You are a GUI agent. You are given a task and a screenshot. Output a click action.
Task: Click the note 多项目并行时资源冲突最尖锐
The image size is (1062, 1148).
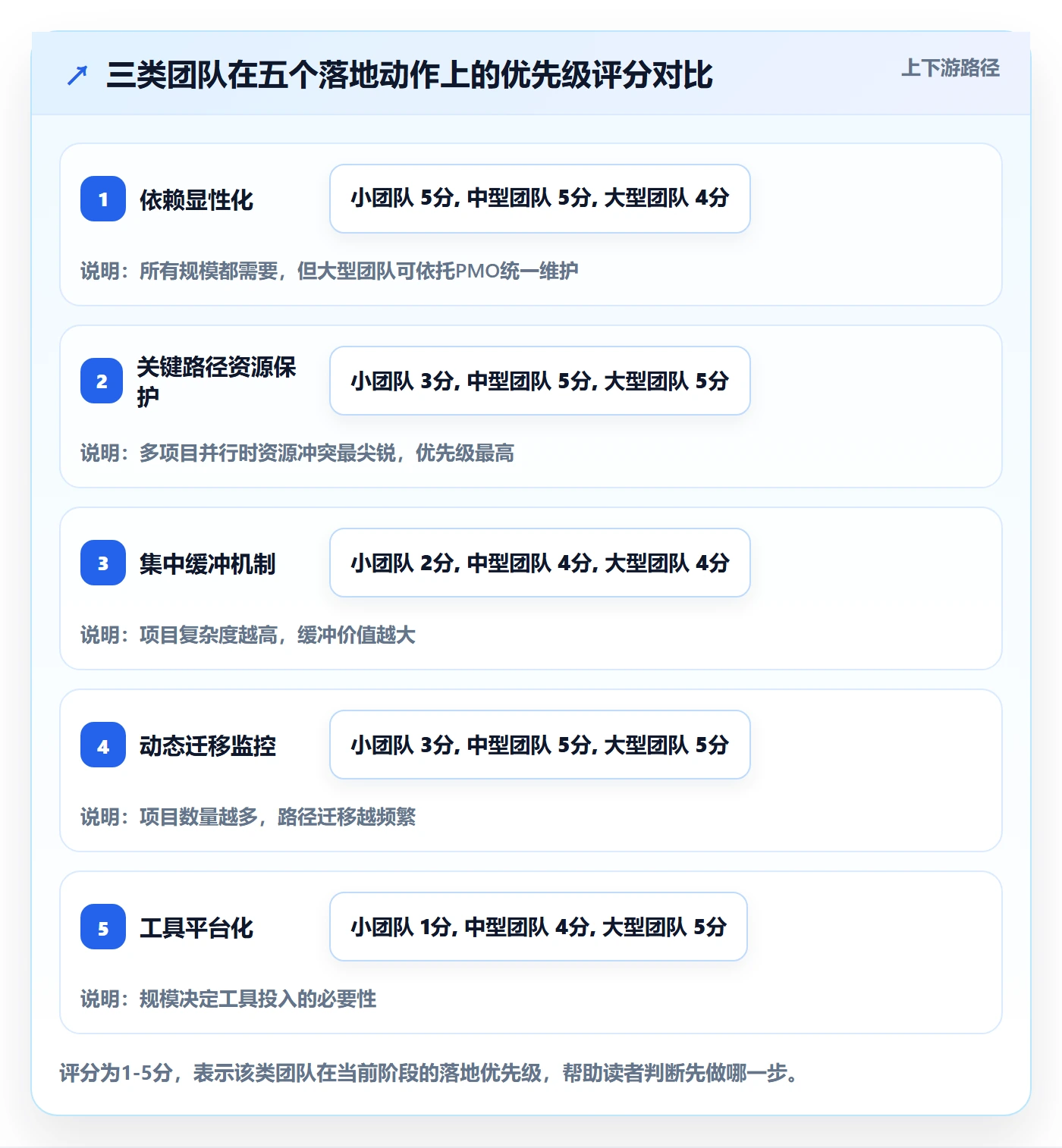297,453
